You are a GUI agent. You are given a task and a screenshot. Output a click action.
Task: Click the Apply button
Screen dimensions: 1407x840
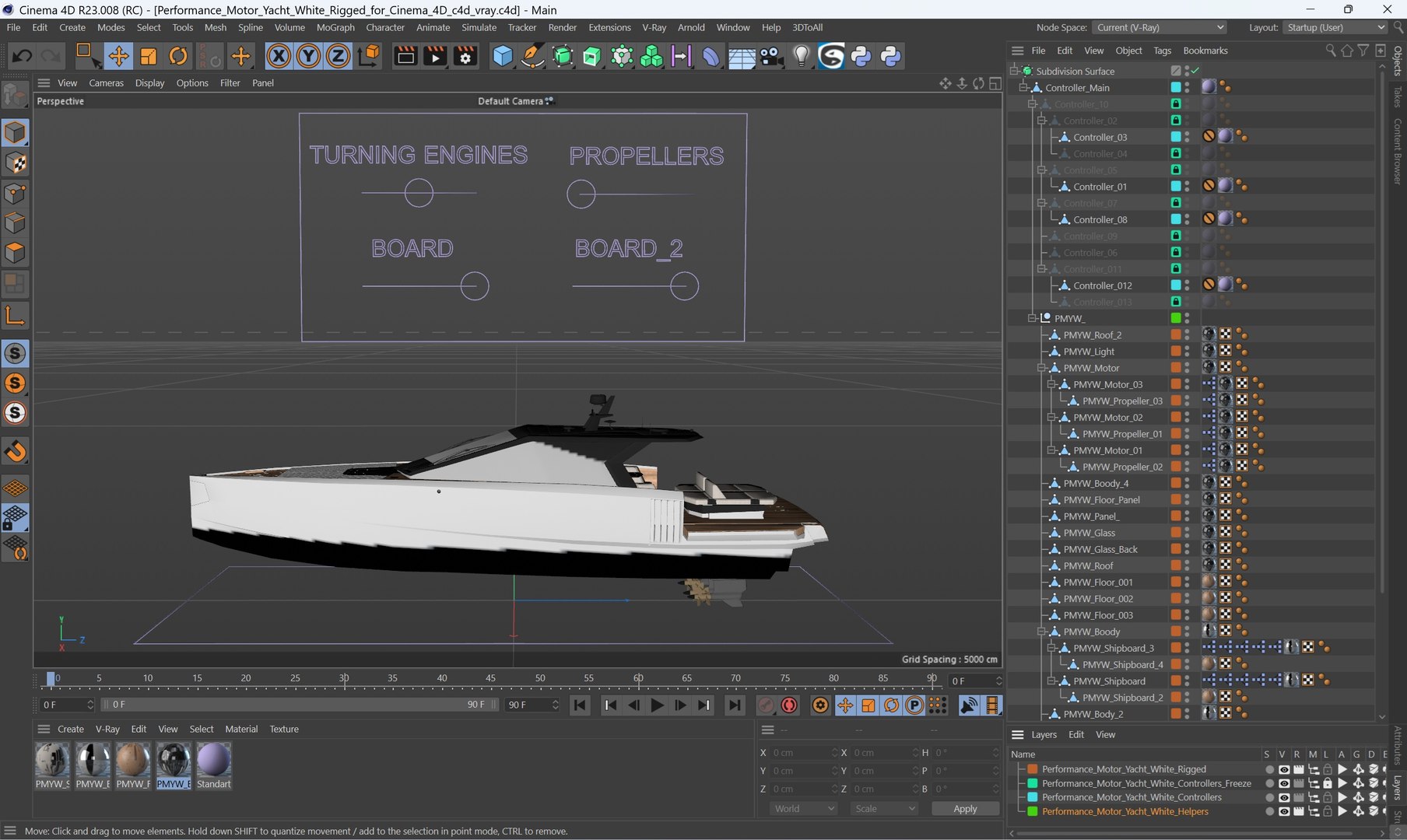click(x=965, y=809)
